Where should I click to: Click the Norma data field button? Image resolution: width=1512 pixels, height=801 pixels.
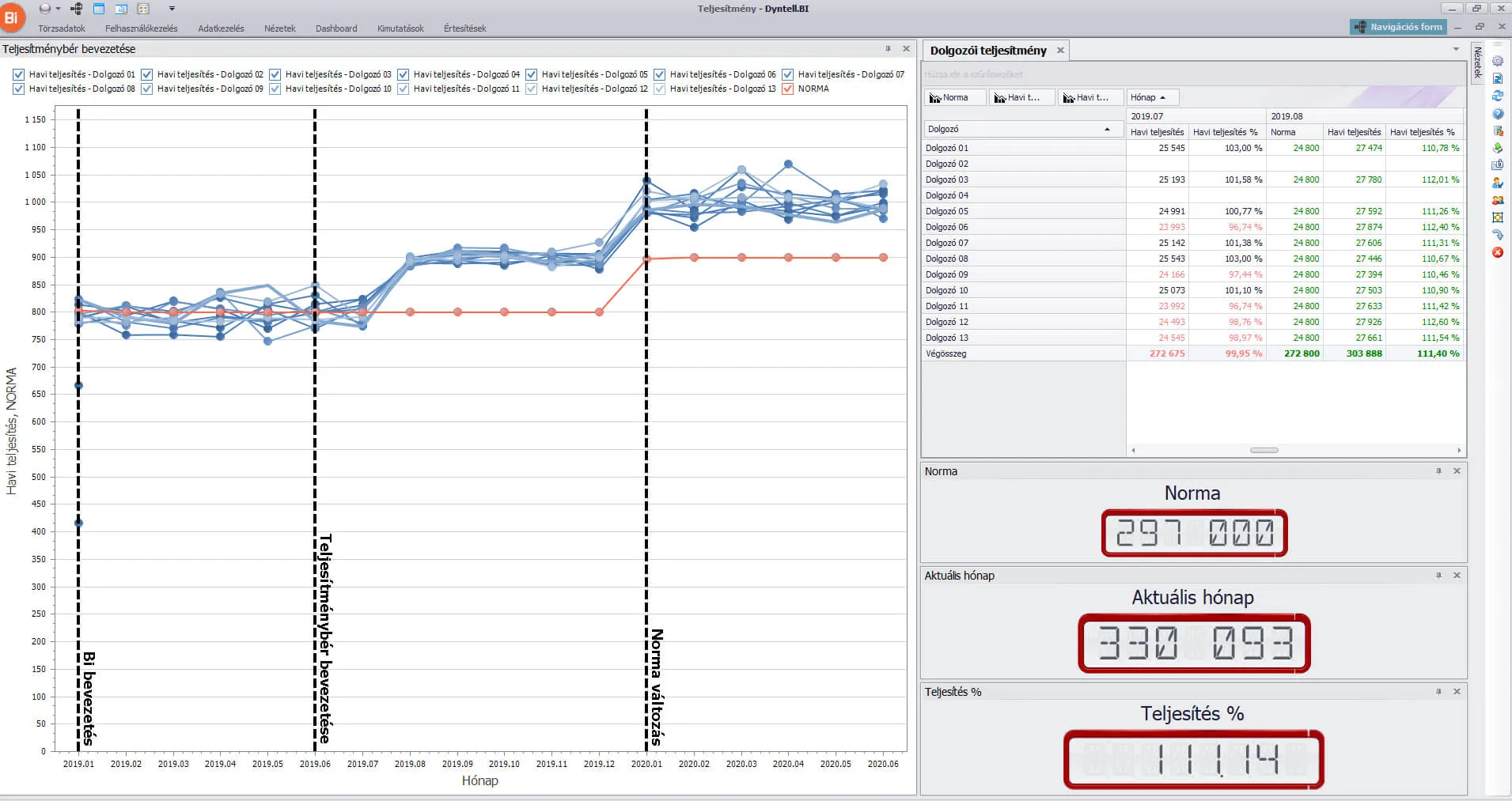coord(955,97)
